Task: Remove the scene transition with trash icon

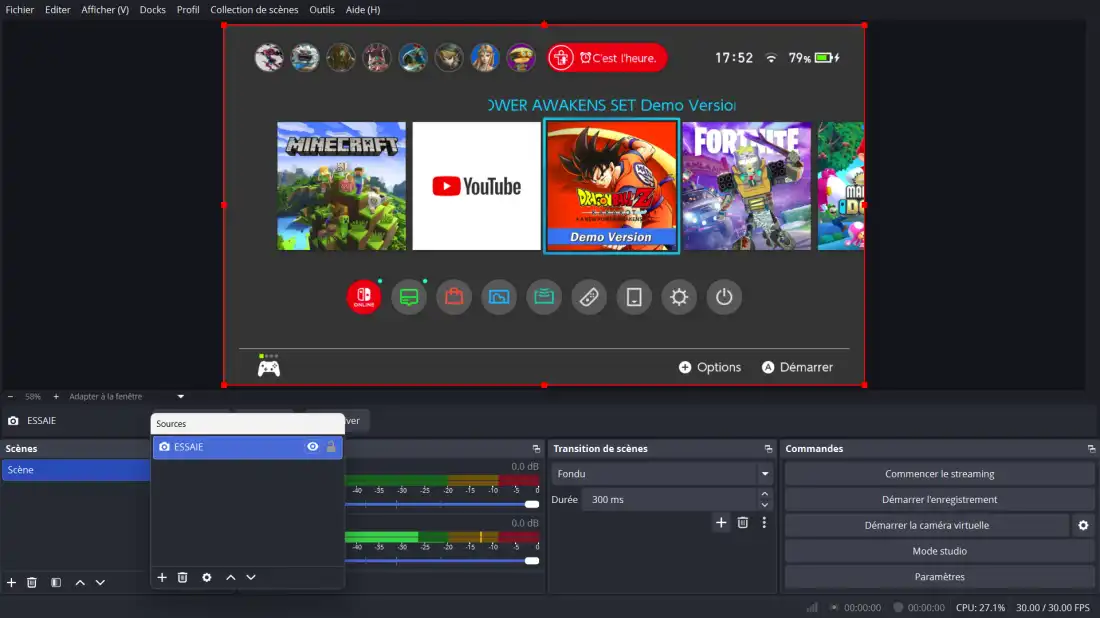Action: click(x=742, y=522)
